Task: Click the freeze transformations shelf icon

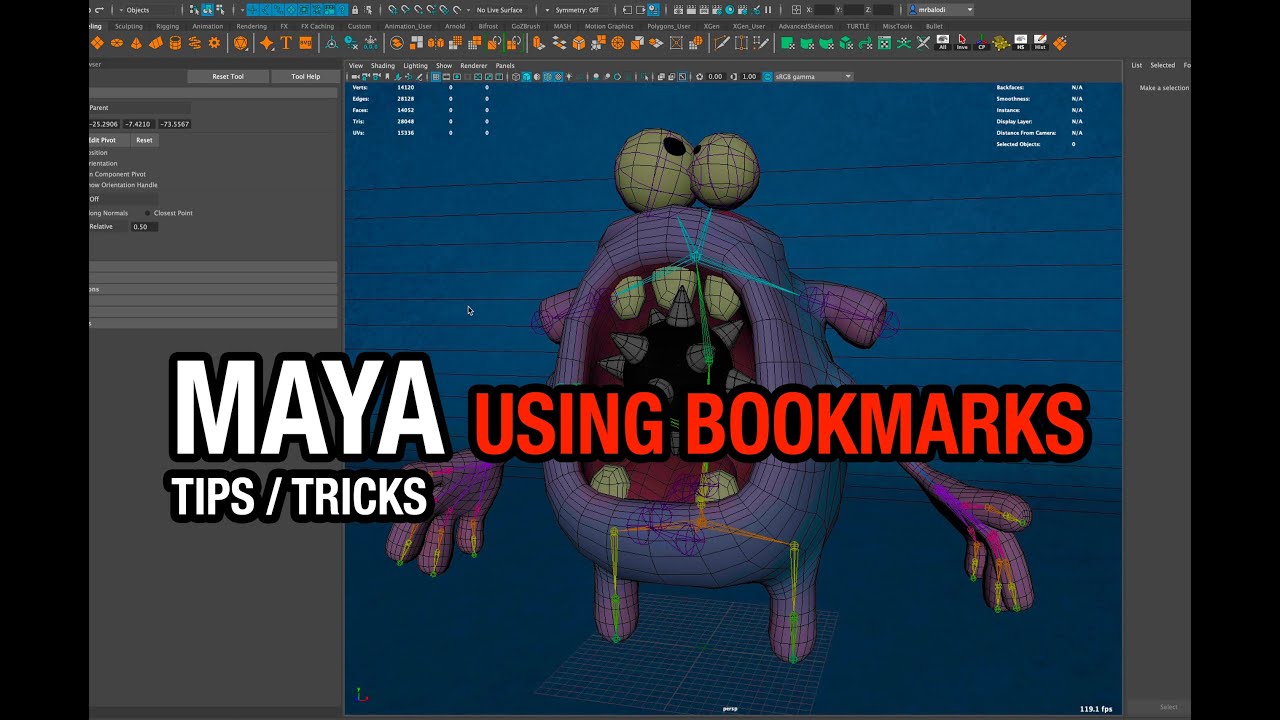Action: (x=371, y=43)
